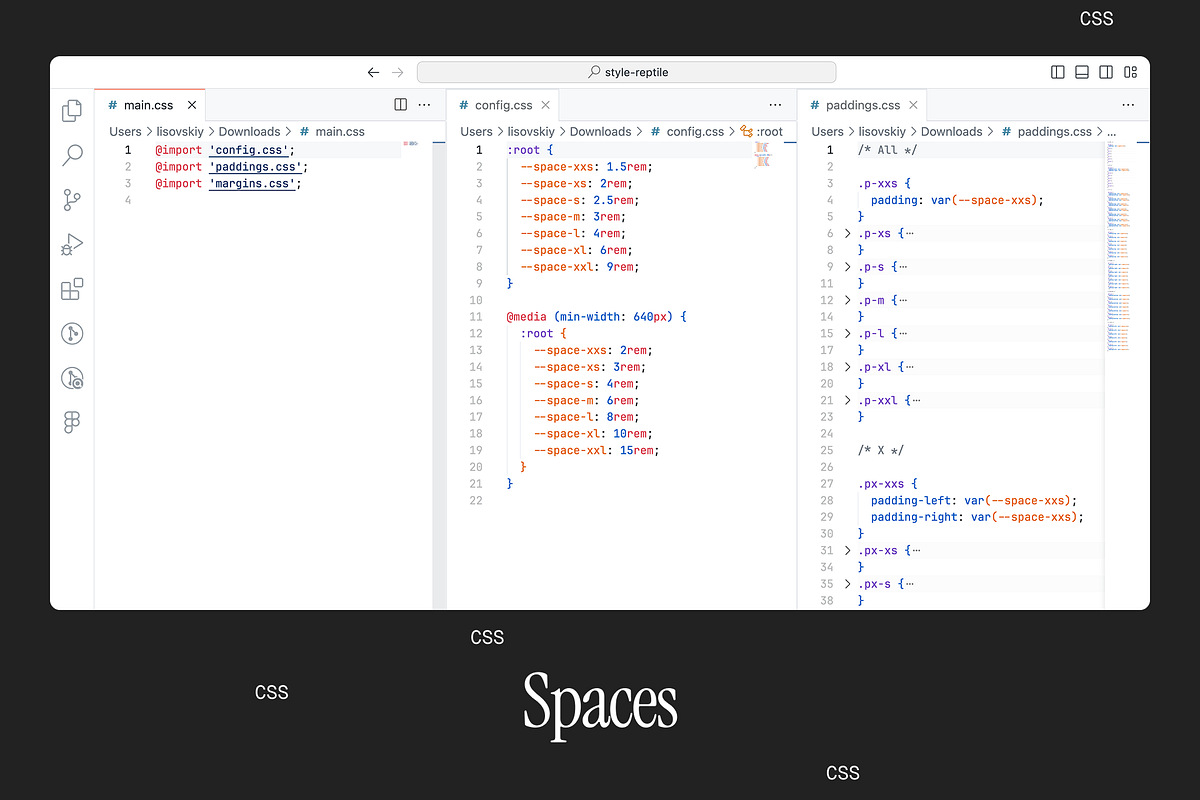Click the style-reptile search field

coord(626,72)
